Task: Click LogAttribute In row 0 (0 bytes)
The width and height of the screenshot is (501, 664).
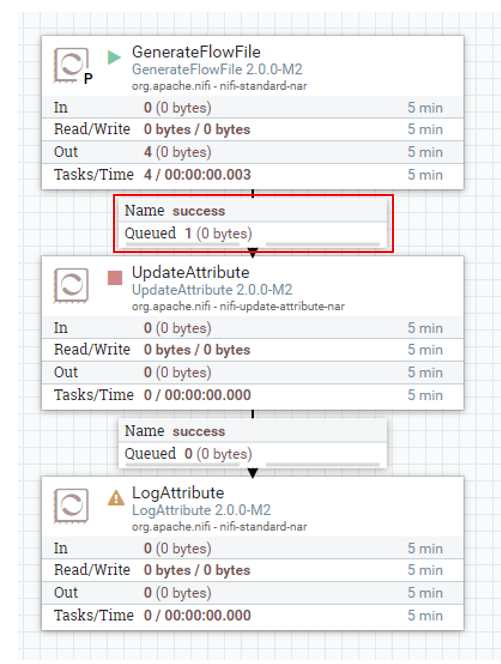Action: click(x=253, y=548)
